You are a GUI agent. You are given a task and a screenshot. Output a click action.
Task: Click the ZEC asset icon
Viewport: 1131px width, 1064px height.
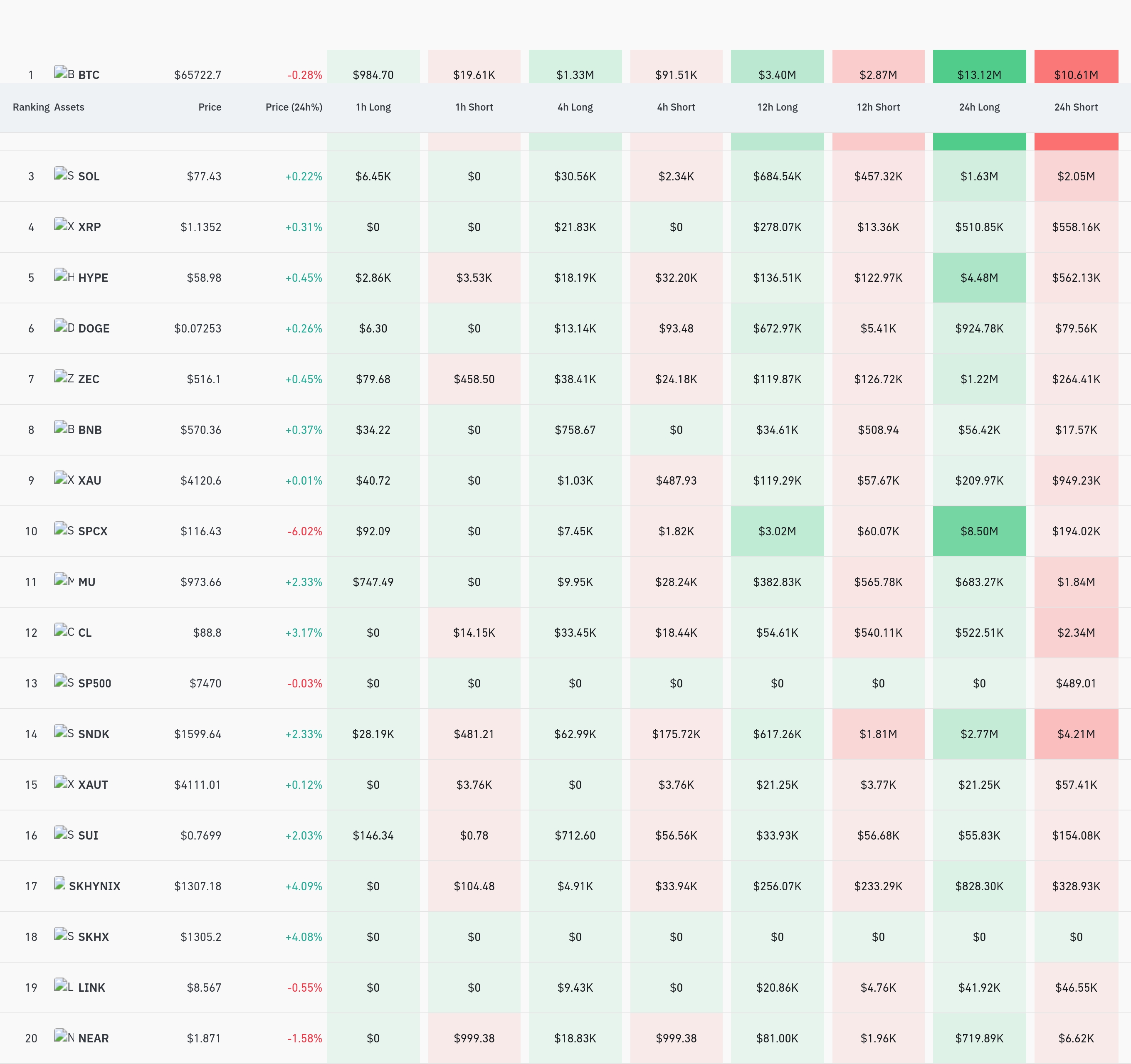tap(64, 377)
